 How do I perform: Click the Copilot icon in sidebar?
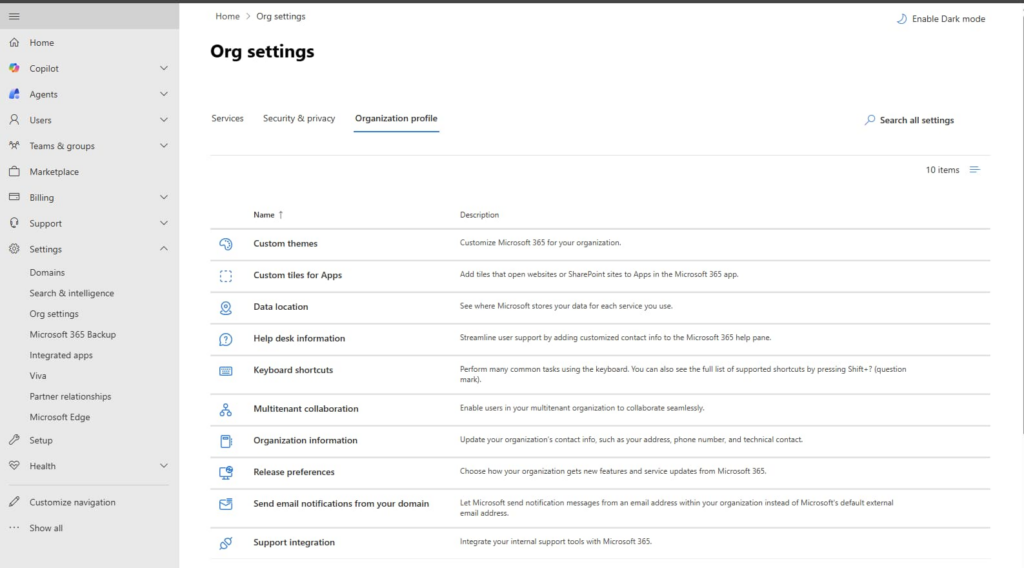pyautogui.click(x=14, y=69)
